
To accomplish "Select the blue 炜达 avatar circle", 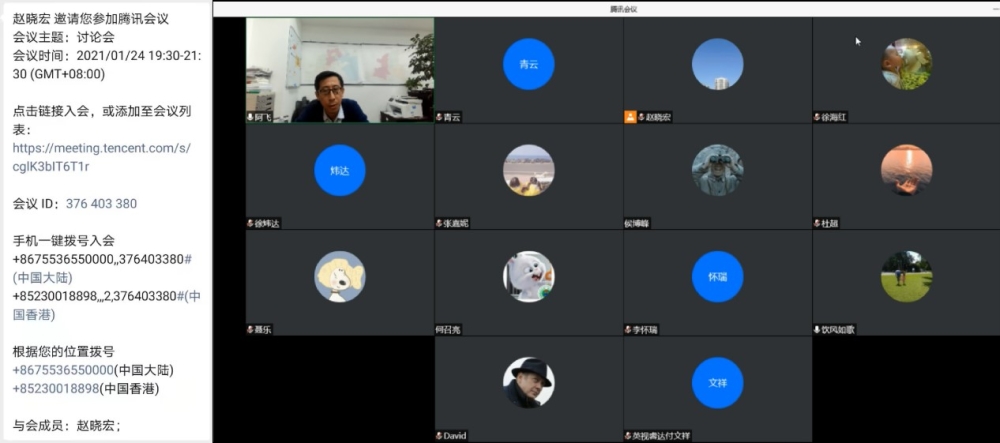I will click(340, 170).
